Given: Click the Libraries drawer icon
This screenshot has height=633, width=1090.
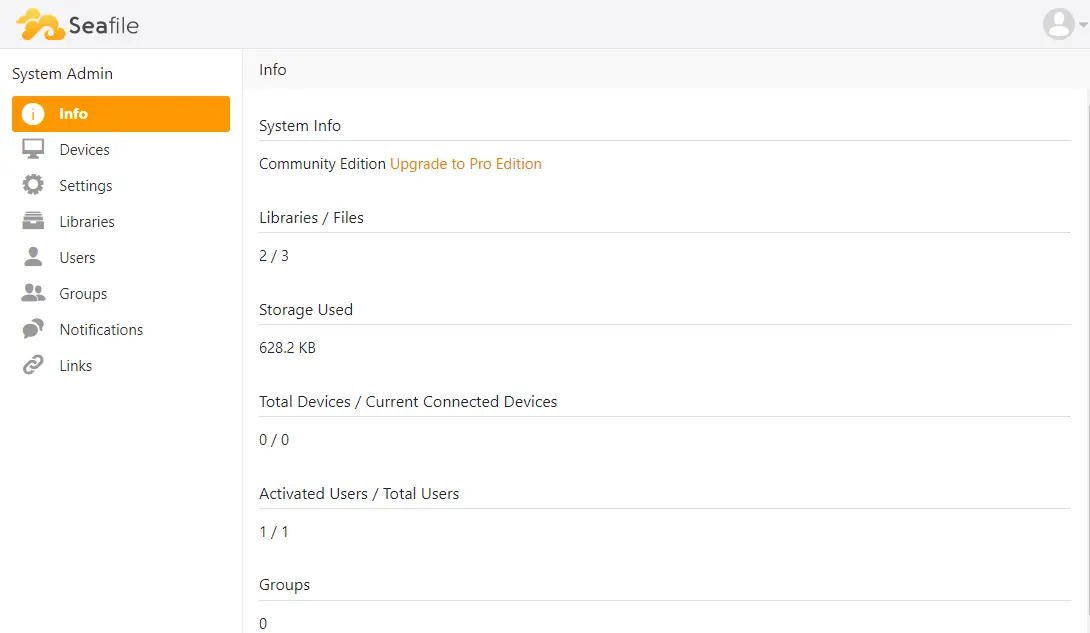Looking at the screenshot, I should tap(33, 222).
